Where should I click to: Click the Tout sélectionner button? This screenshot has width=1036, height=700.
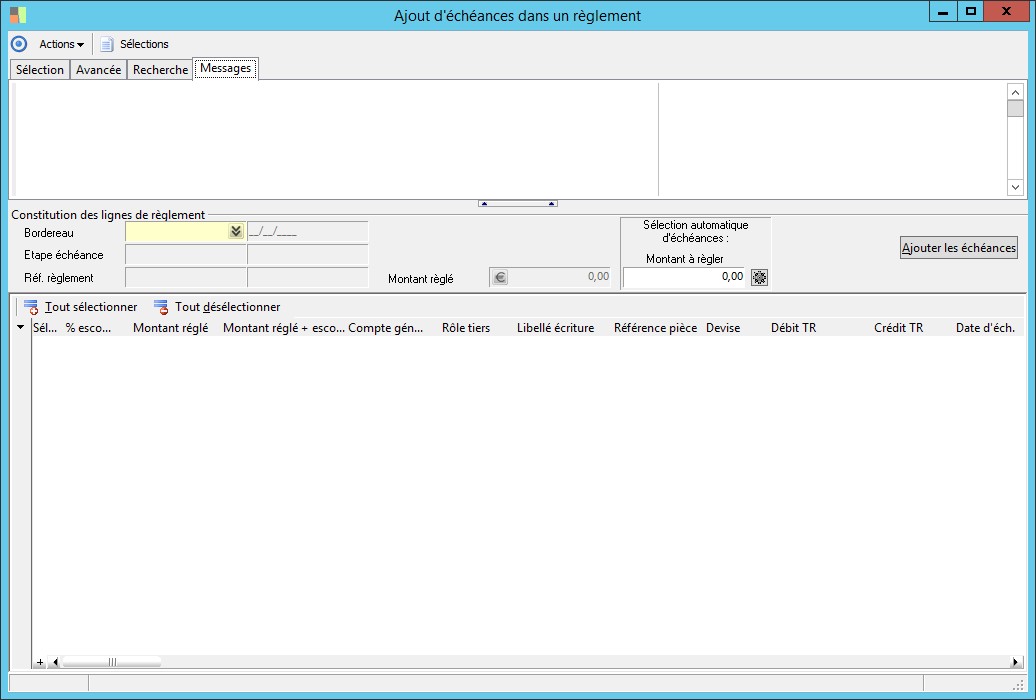click(81, 307)
